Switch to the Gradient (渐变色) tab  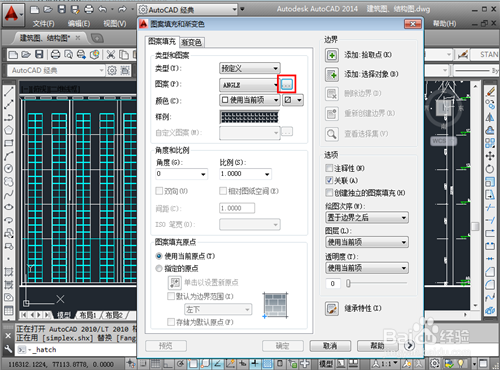191,42
